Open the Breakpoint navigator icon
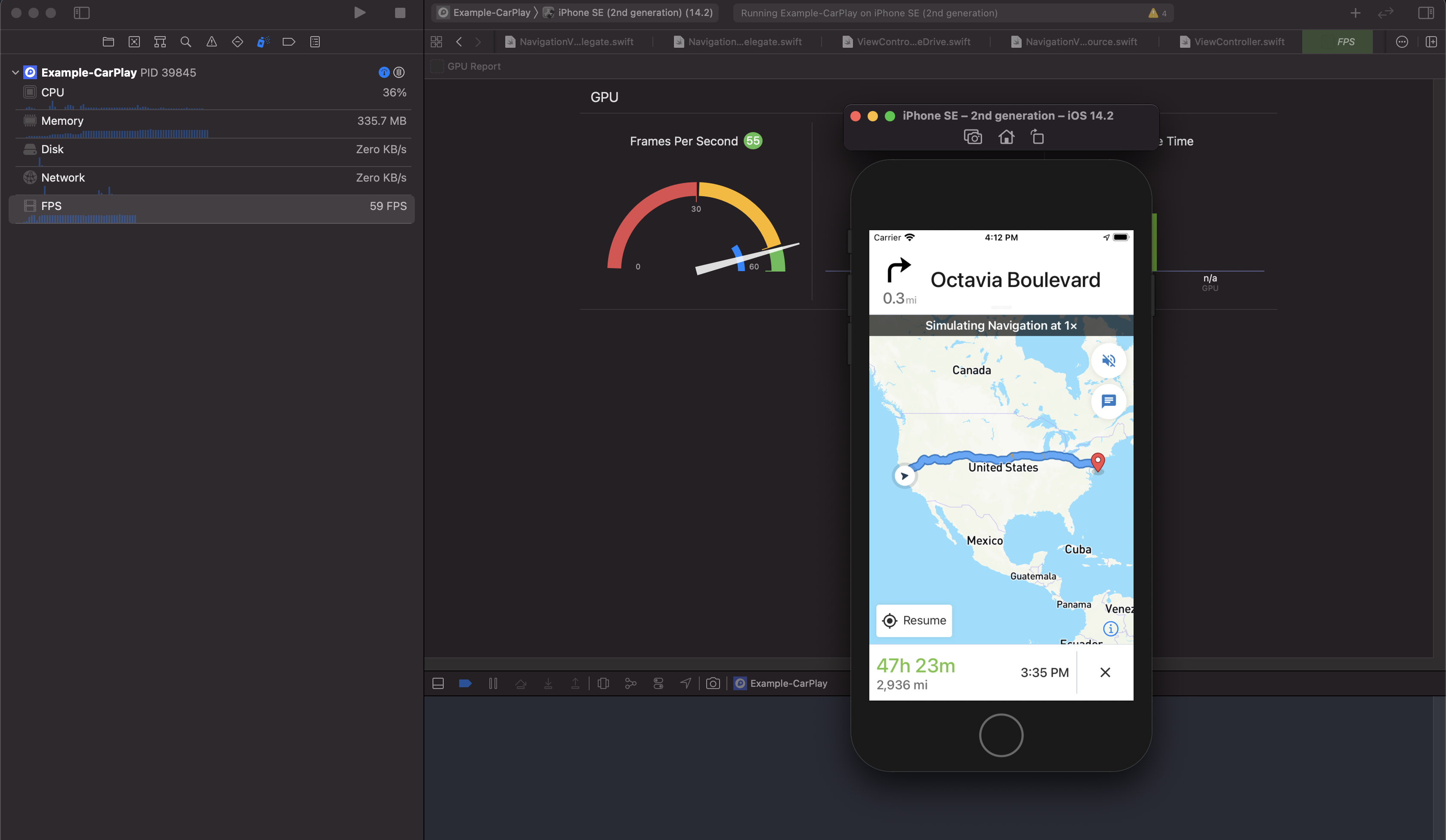 click(289, 42)
